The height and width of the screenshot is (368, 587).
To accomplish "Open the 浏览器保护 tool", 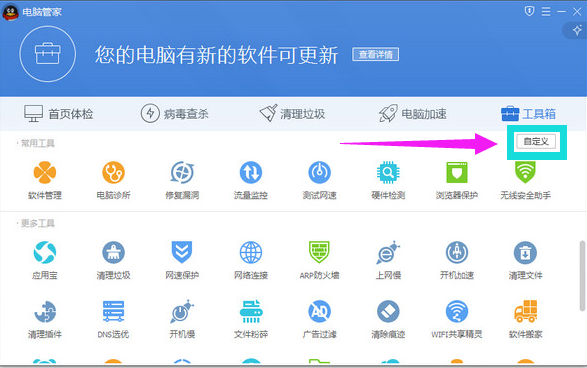I will [x=457, y=180].
